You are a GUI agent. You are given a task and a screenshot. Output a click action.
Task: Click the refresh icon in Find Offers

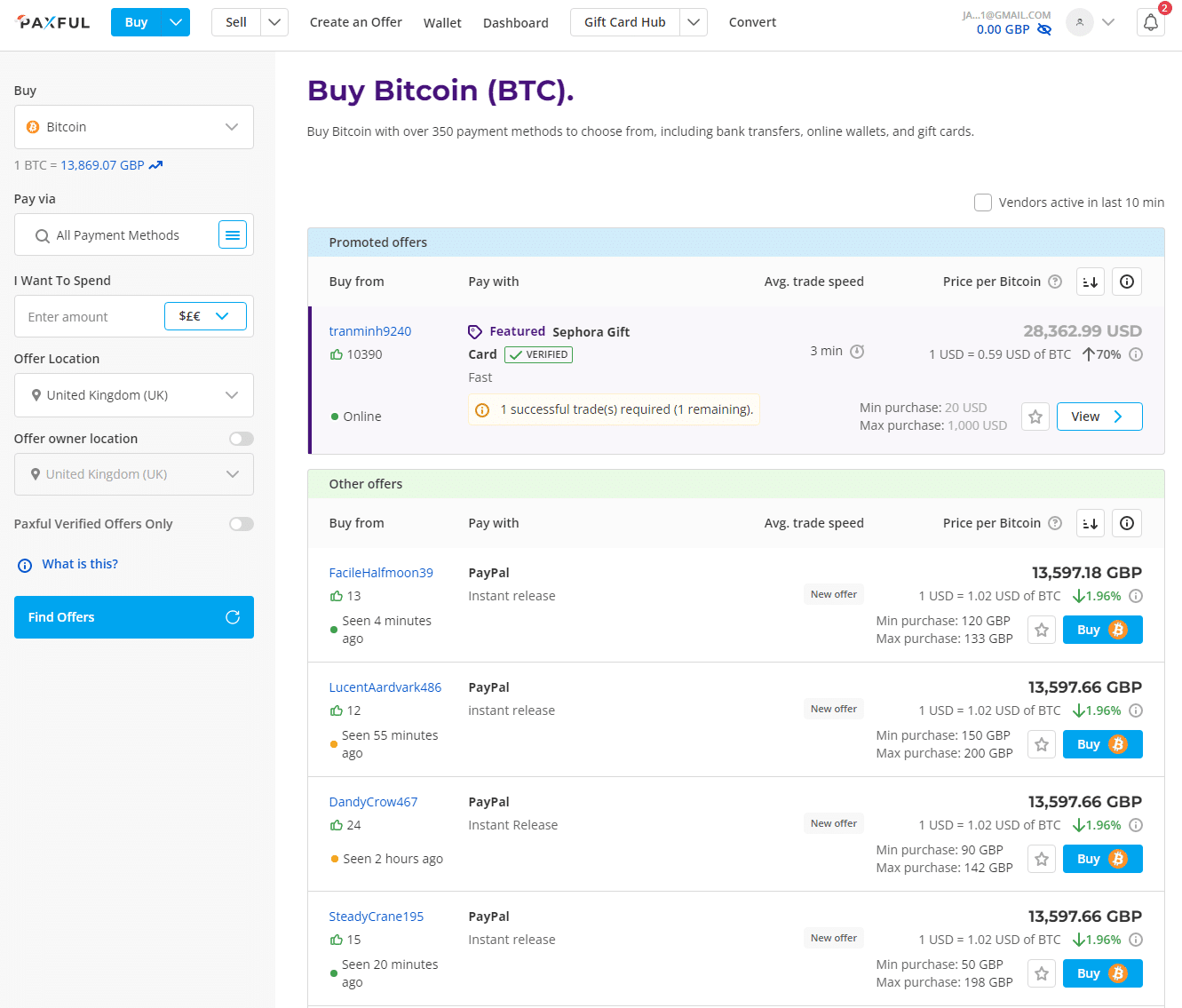pos(233,617)
